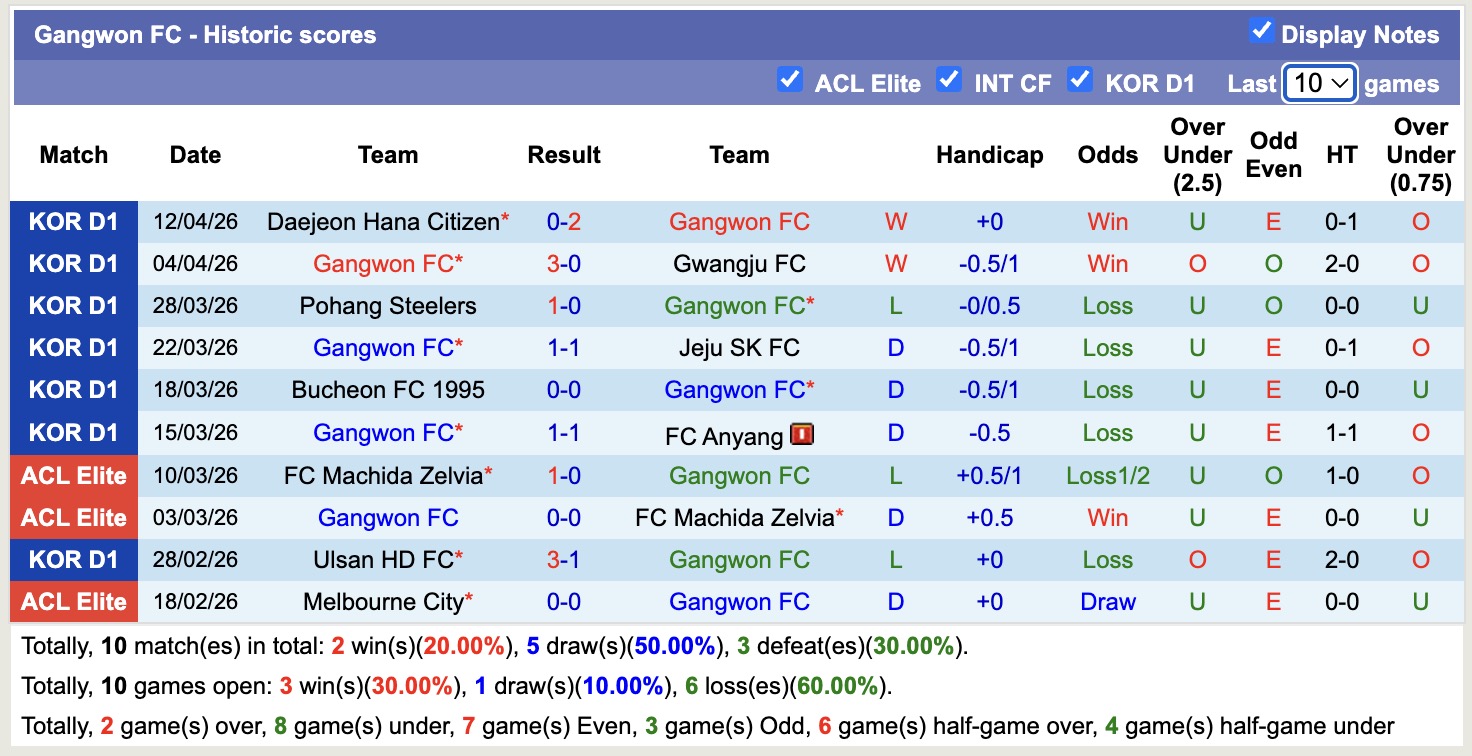This screenshot has height=756, width=1472.
Task: Click the Win odds link in the 04/04 row
Action: tap(1107, 264)
